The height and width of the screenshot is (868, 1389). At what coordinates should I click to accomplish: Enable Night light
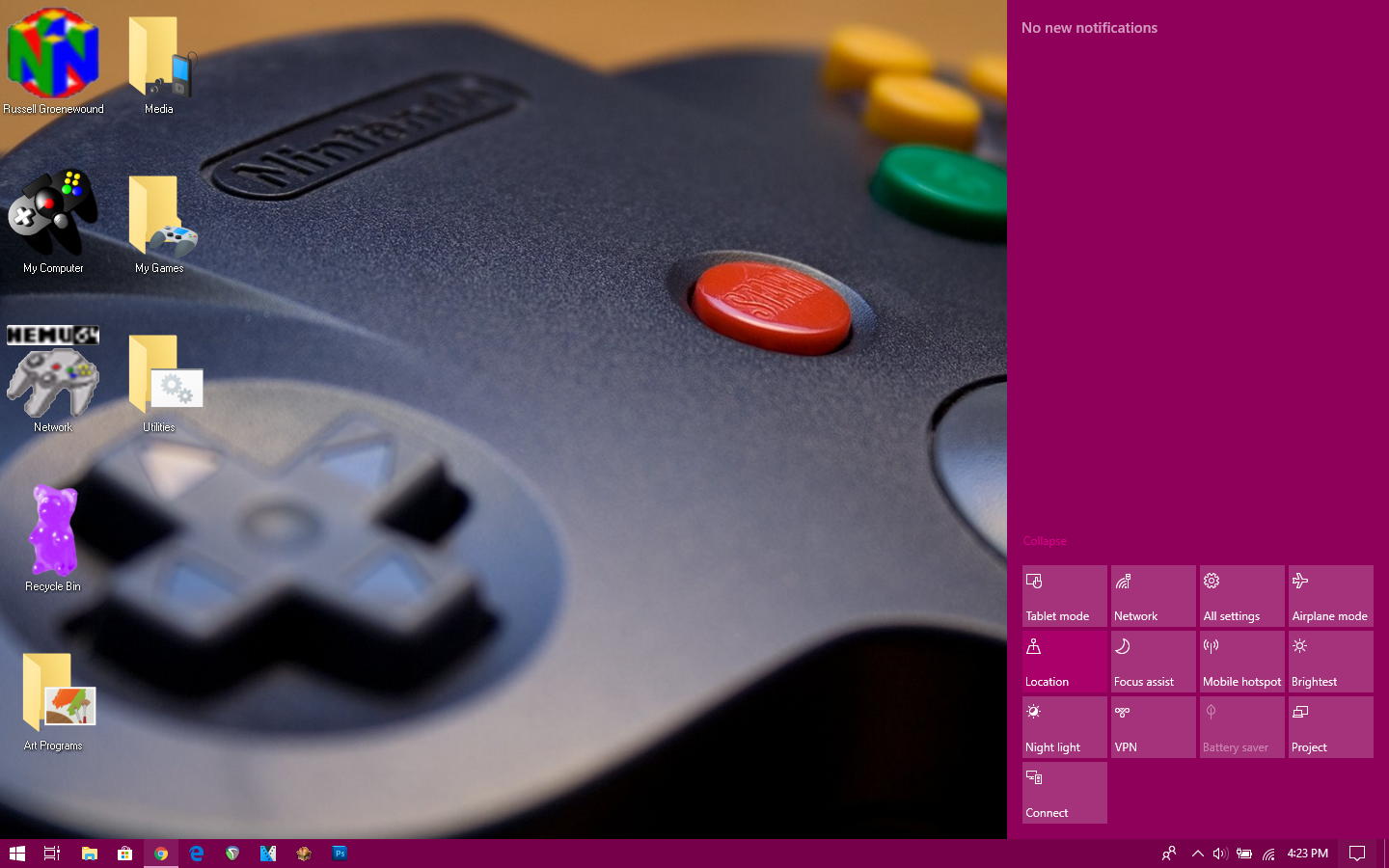tap(1064, 726)
